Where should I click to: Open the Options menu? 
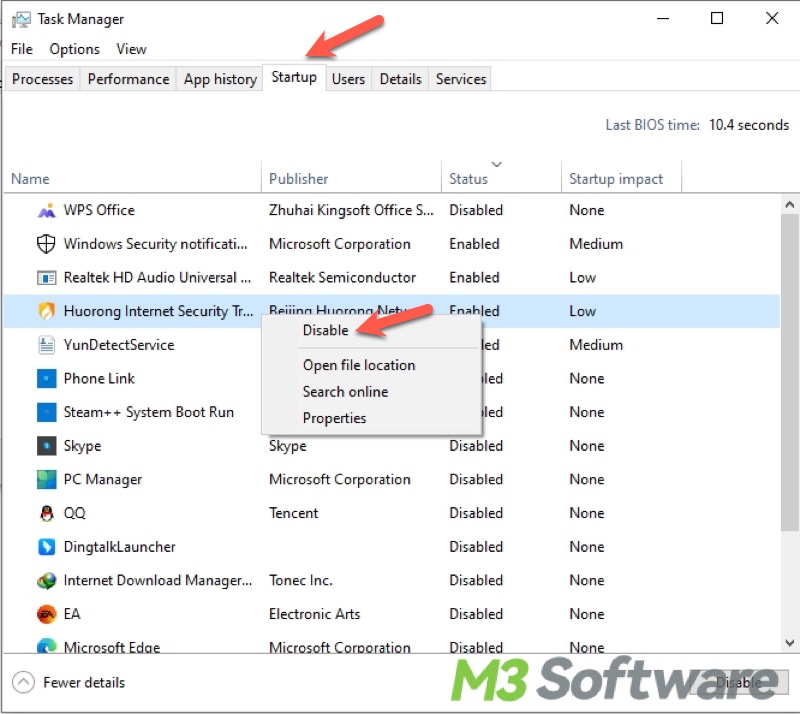tap(74, 49)
